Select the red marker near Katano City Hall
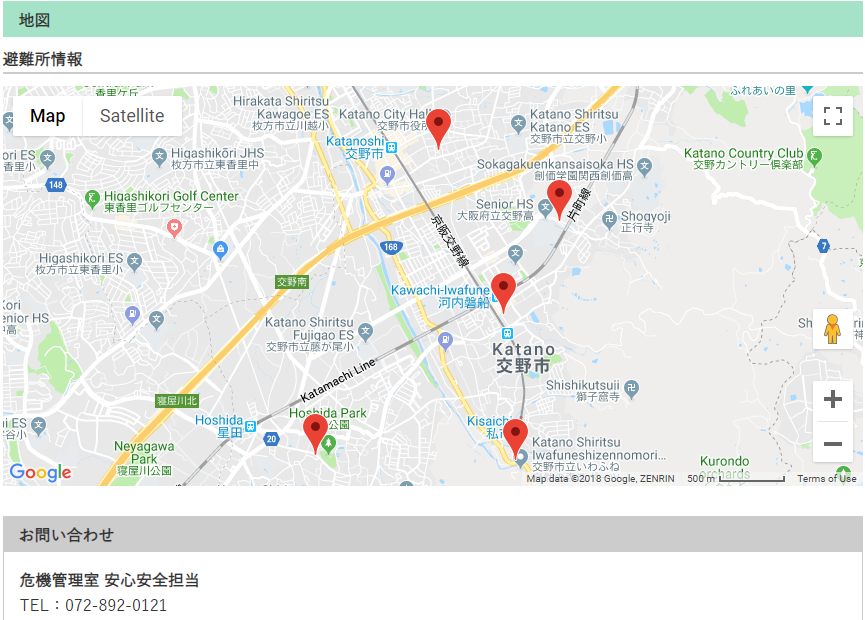865x620 pixels. (439, 130)
